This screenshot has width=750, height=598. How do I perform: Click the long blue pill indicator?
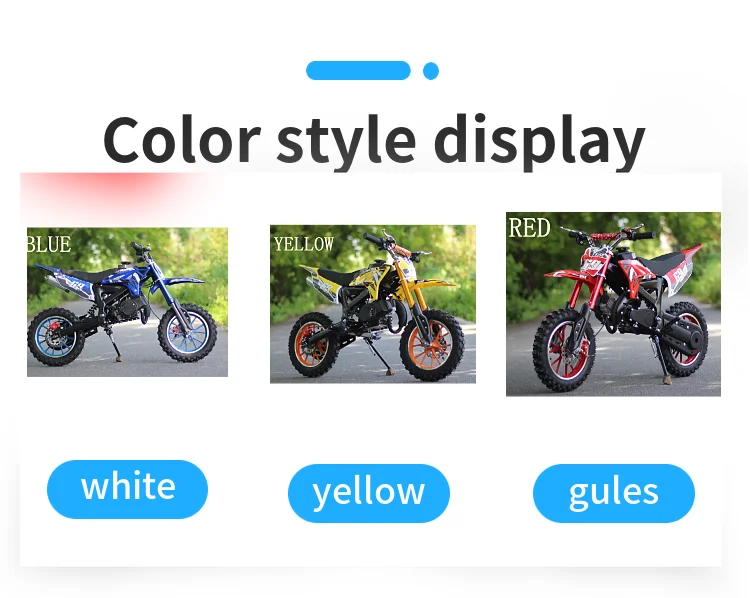[358, 70]
